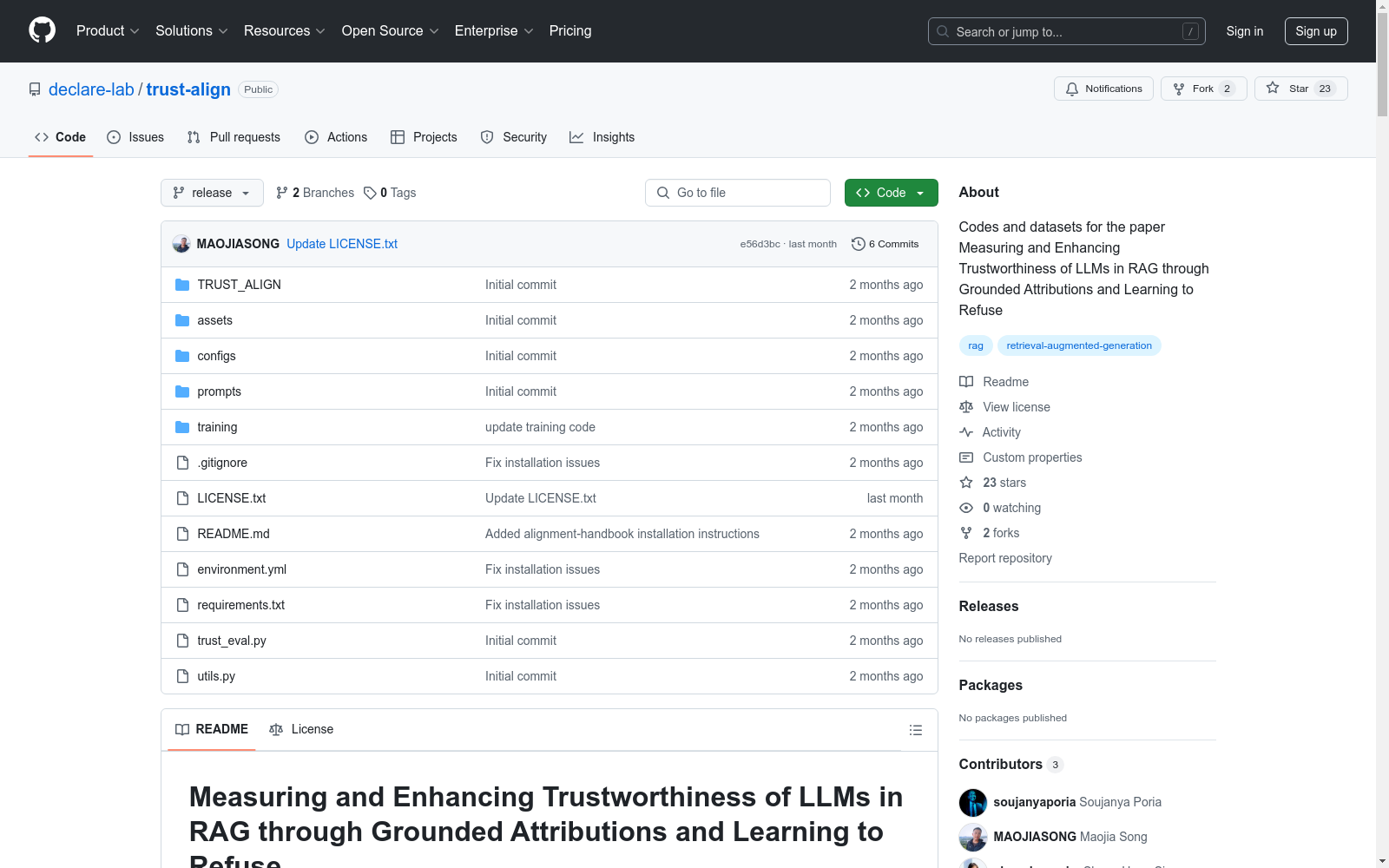Switch to the Pull requests tab
The height and width of the screenshot is (868, 1389).
234,137
